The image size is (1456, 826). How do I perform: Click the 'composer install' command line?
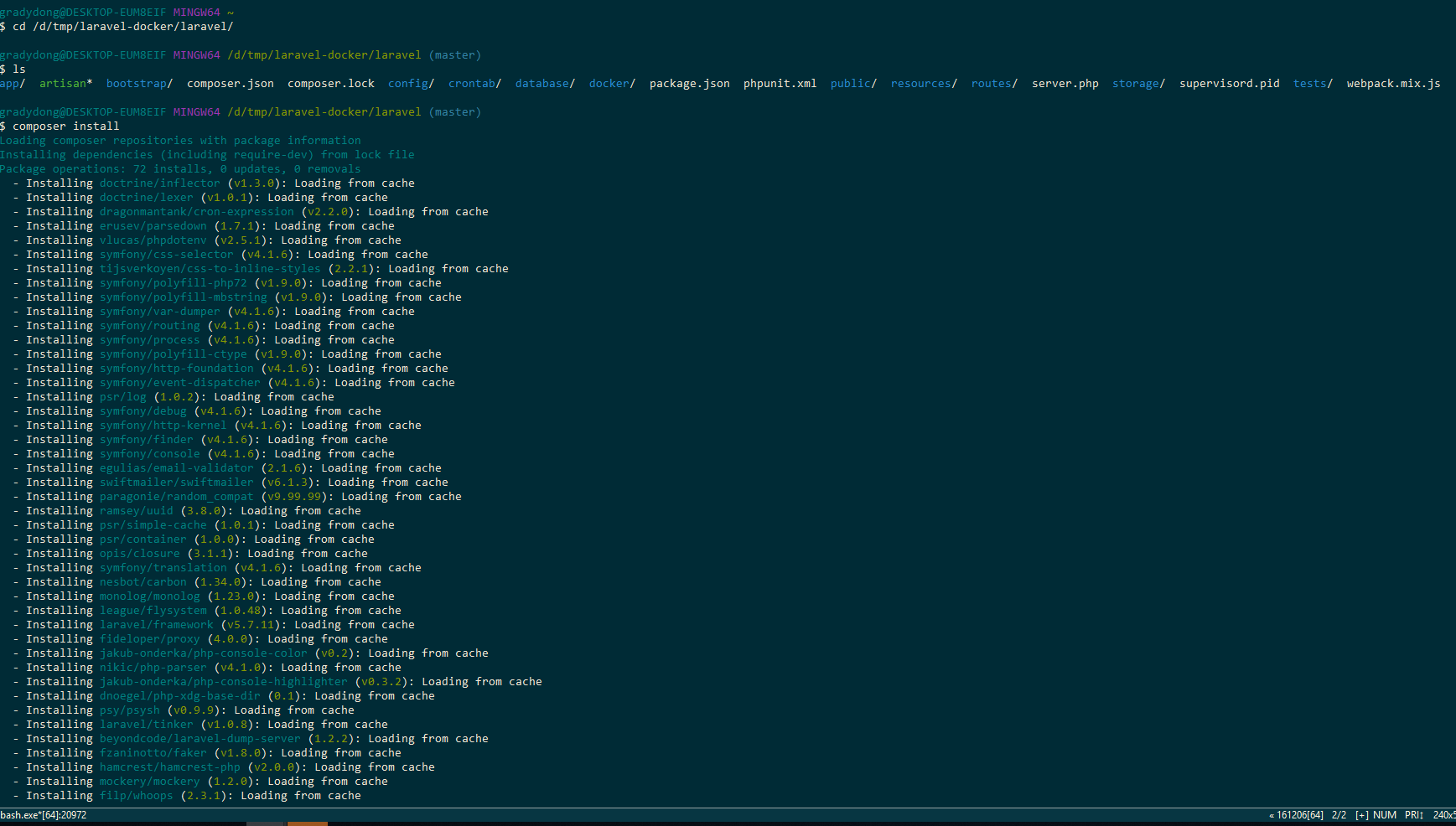tap(66, 126)
